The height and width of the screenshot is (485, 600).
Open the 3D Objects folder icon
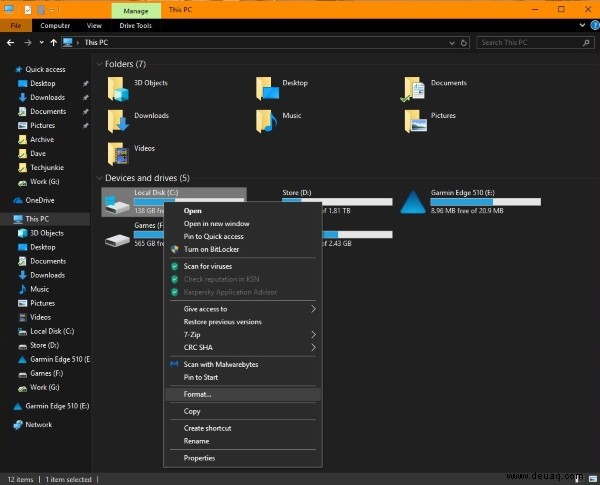118,89
